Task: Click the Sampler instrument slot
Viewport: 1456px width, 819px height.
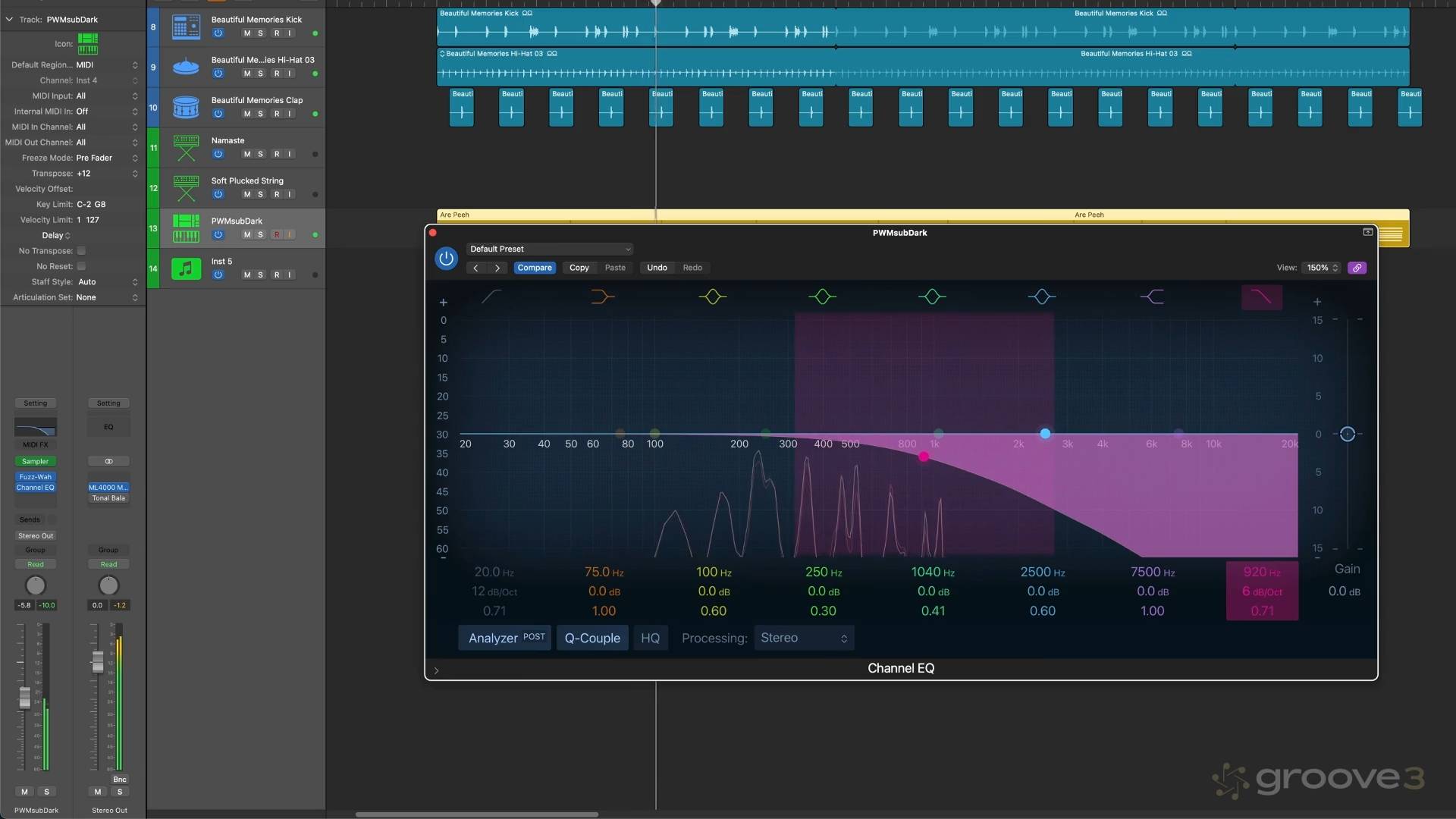Action: [x=35, y=461]
